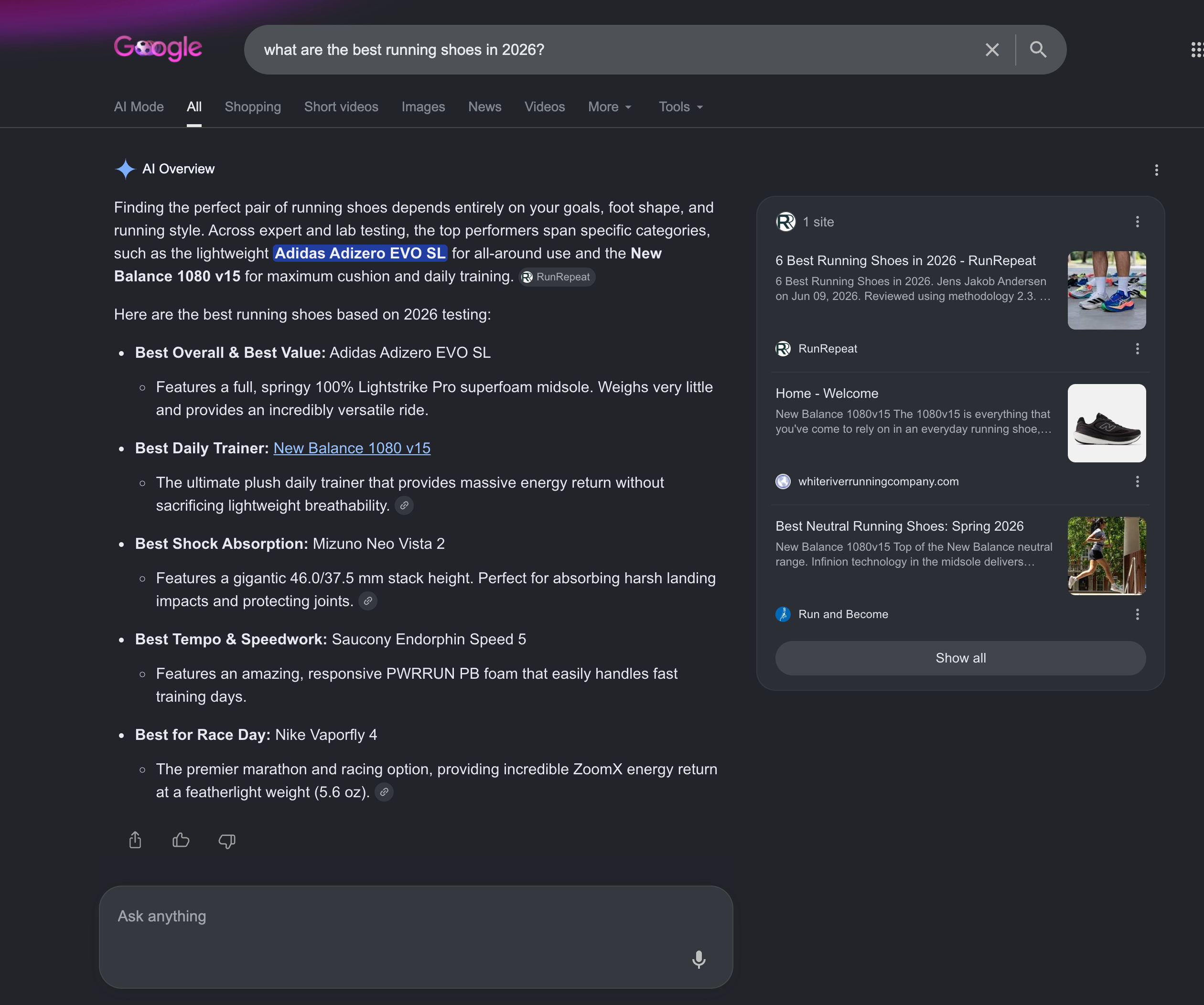
Task: Click the RunRepeat source chip
Action: [x=557, y=277]
